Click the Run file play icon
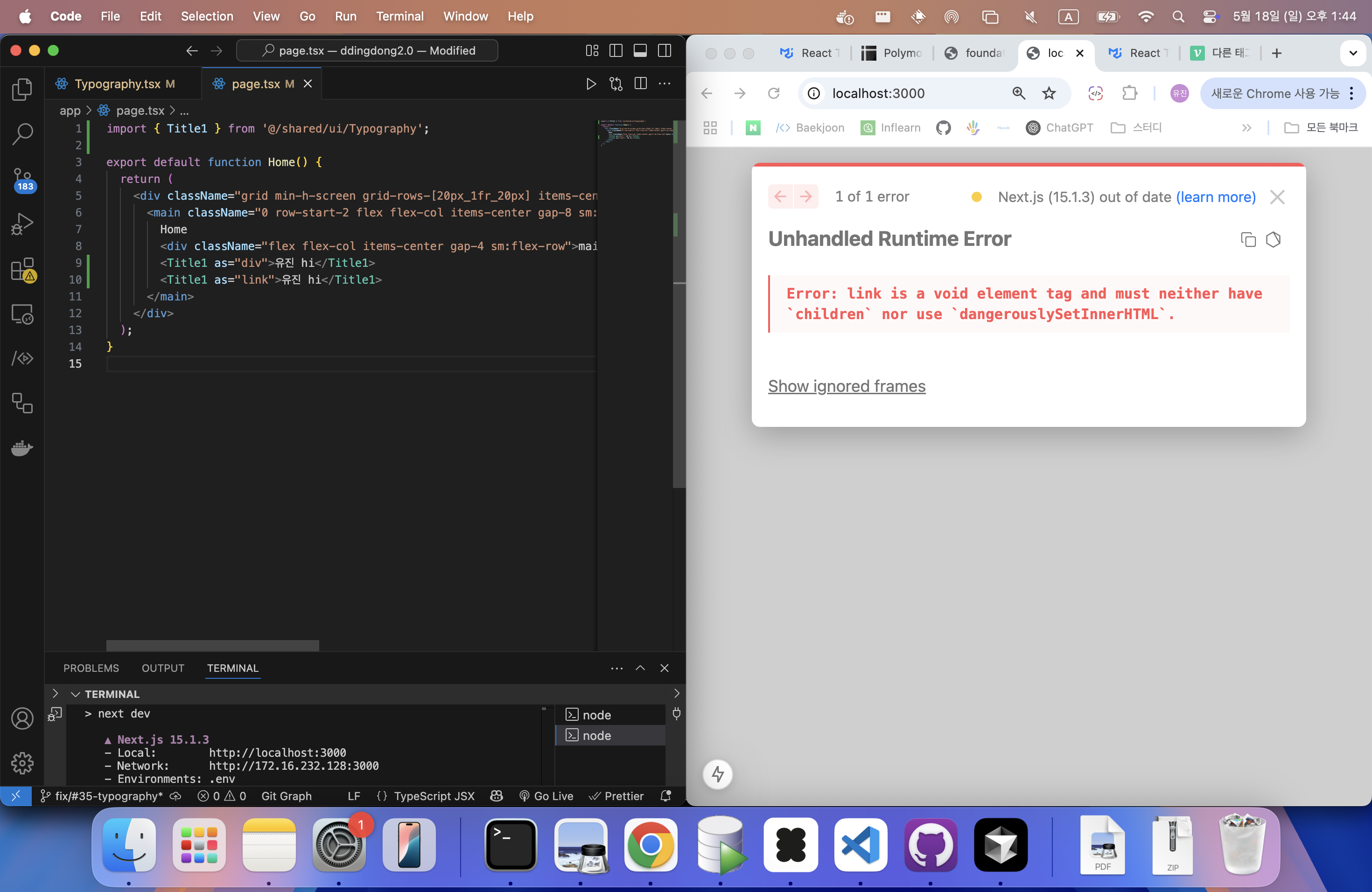Screen dimensions: 1372x892 [590, 84]
